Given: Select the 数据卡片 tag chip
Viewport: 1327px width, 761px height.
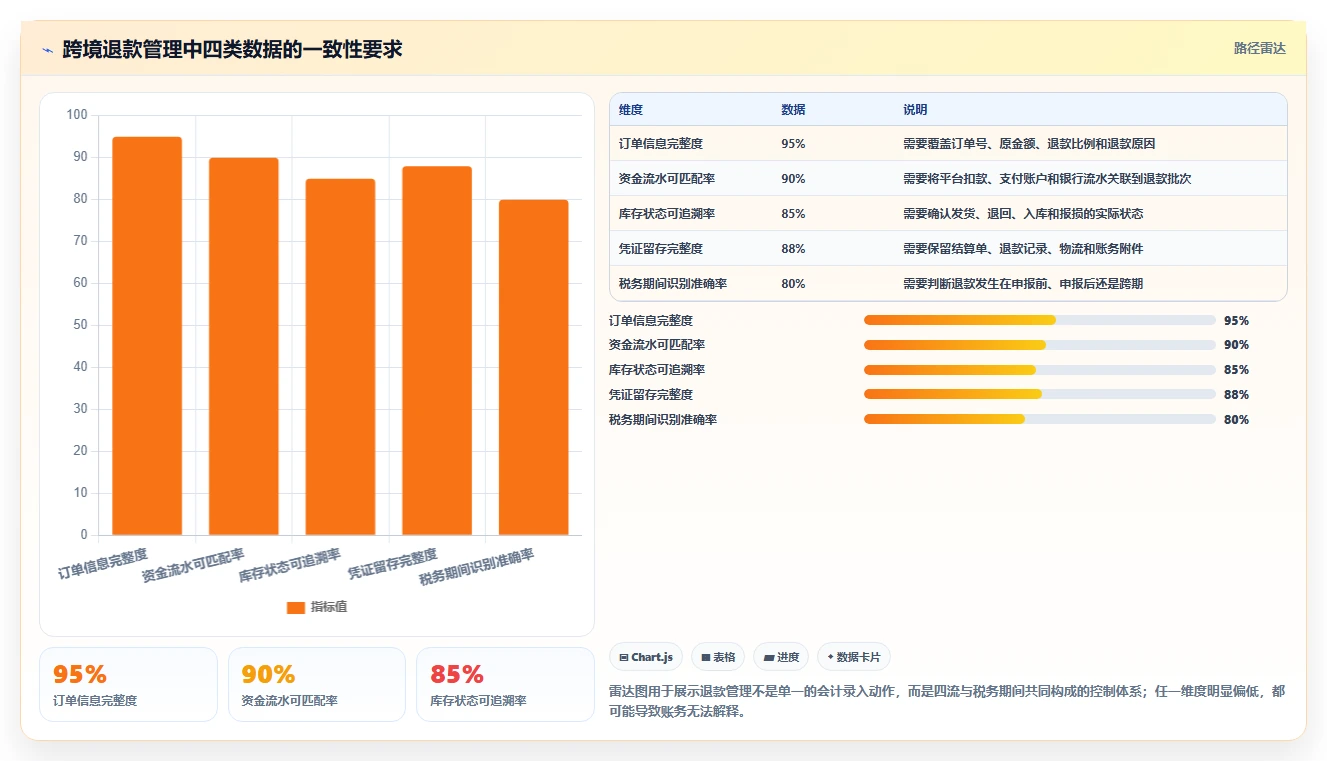Looking at the screenshot, I should pos(853,657).
